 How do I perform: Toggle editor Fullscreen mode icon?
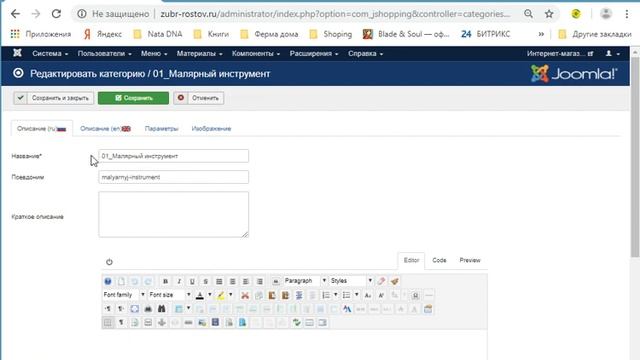tap(135, 309)
